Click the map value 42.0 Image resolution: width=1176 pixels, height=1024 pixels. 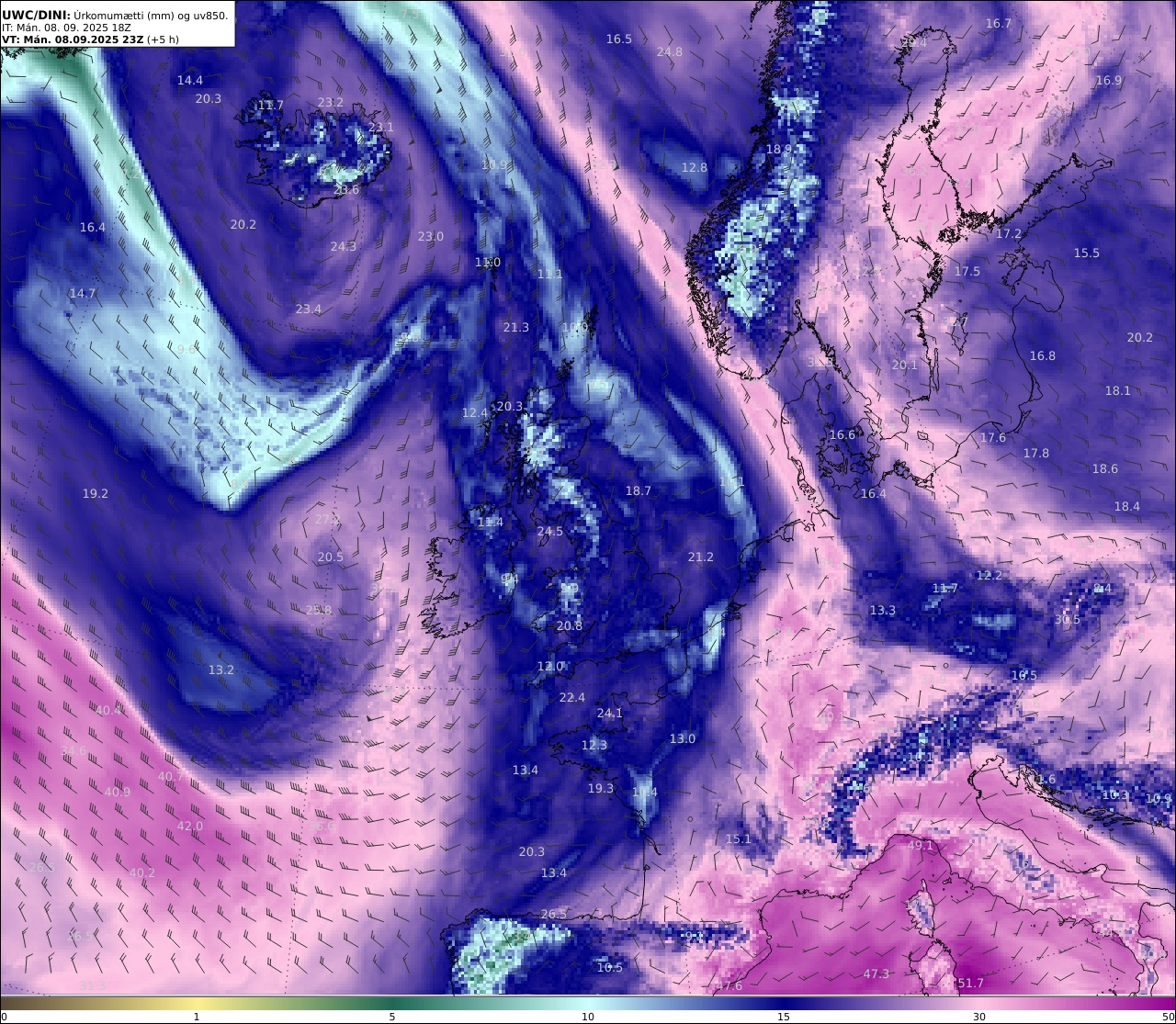tap(190, 826)
